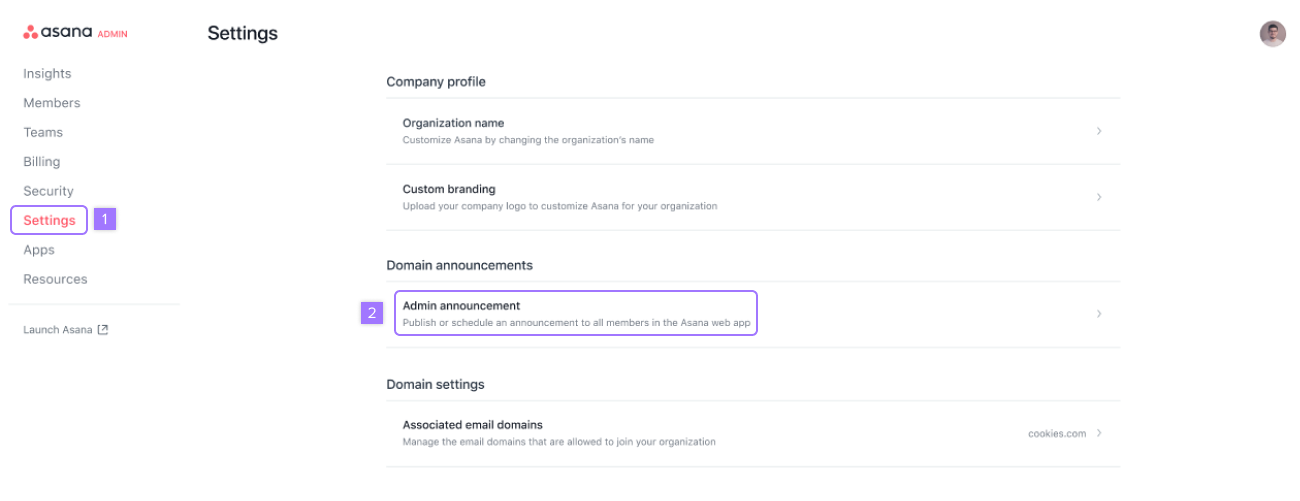The width and height of the screenshot is (1300, 501).
Task: Open the Organization name setting
Action: [453, 123]
